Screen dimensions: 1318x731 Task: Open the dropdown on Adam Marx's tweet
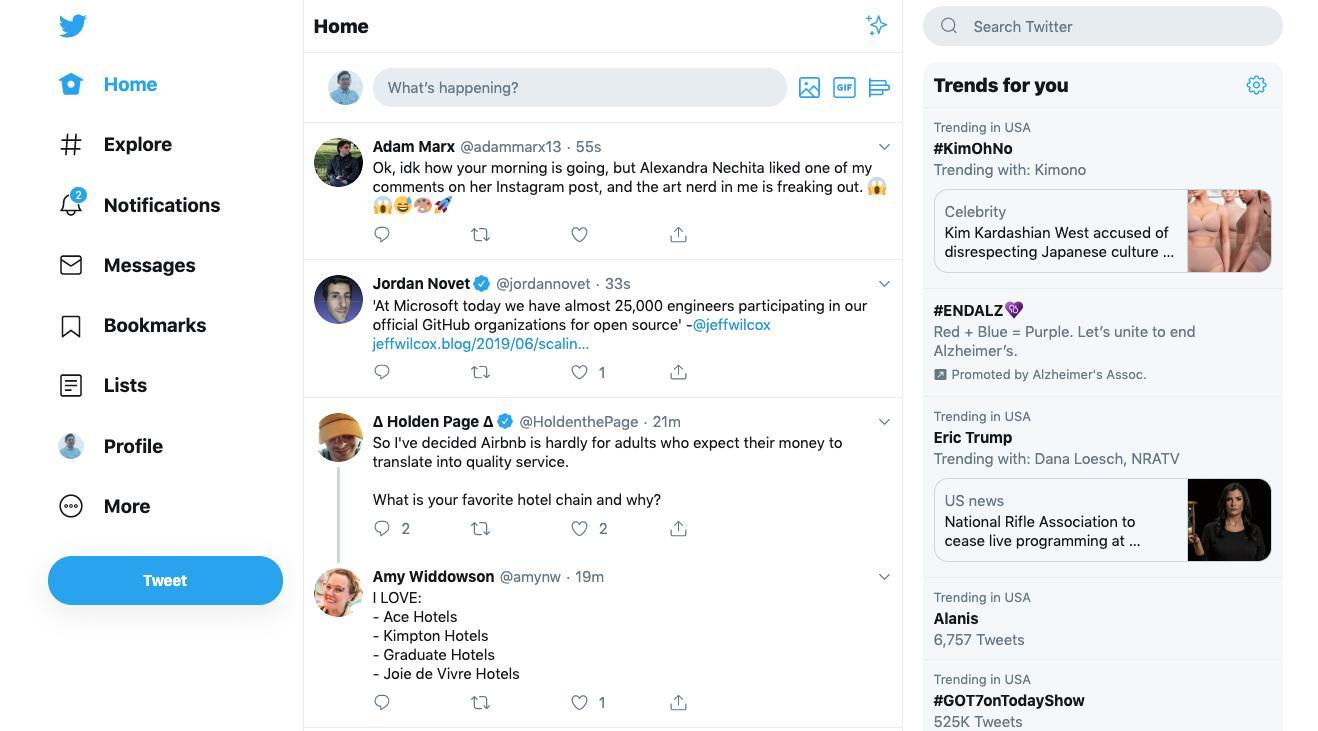pos(884,146)
